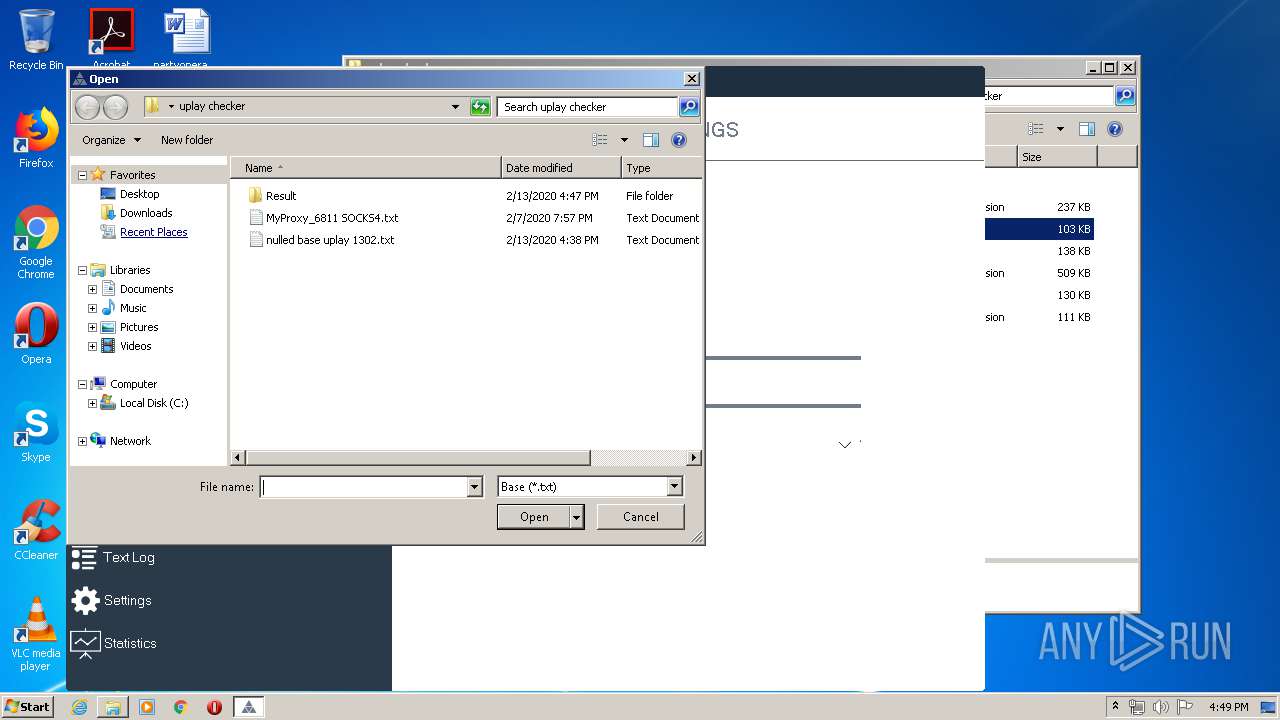This screenshot has height=720, width=1280.
Task: Select the Music library
Action: pos(133,308)
